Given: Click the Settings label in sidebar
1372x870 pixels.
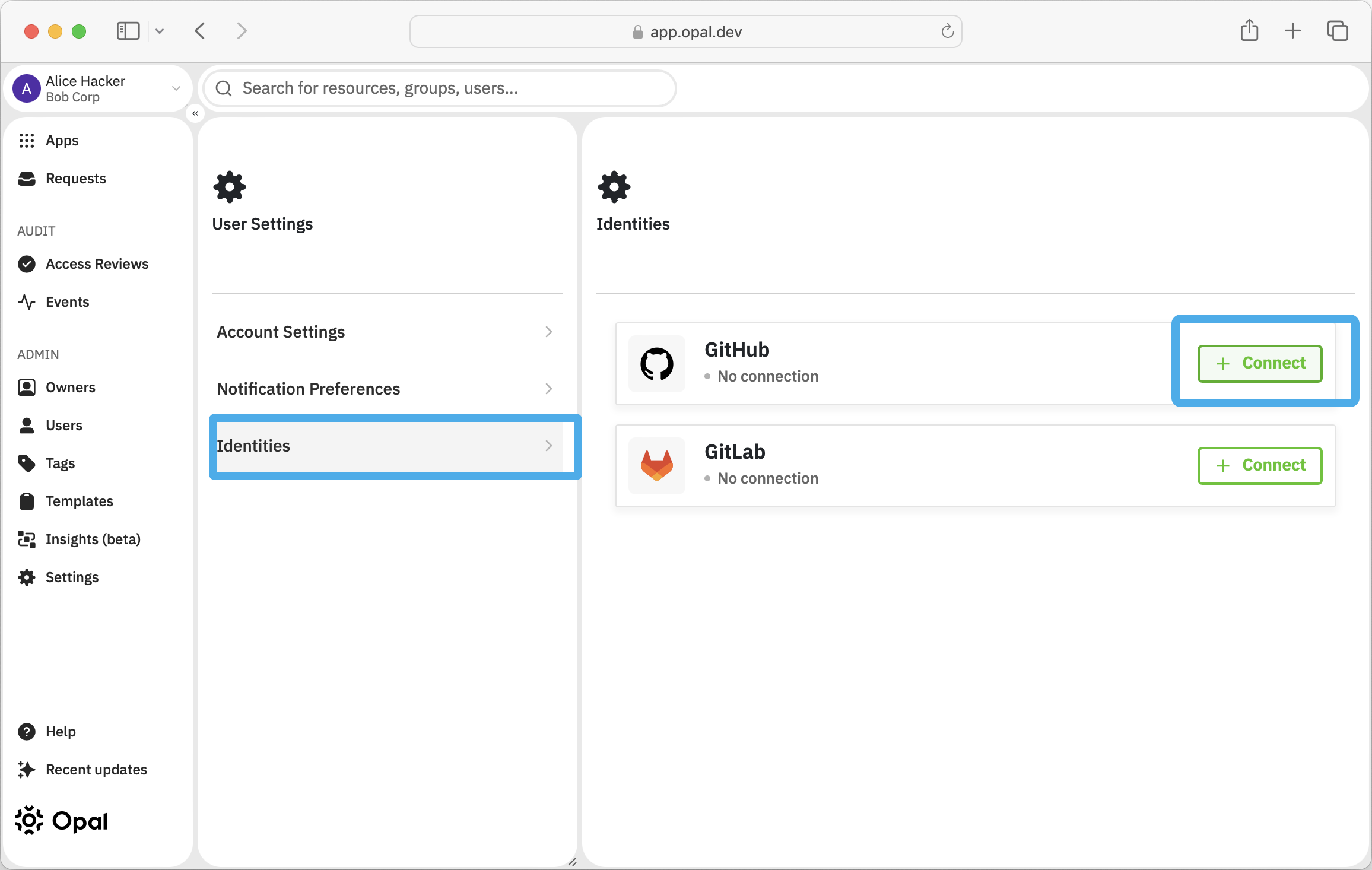Looking at the screenshot, I should click(72, 577).
